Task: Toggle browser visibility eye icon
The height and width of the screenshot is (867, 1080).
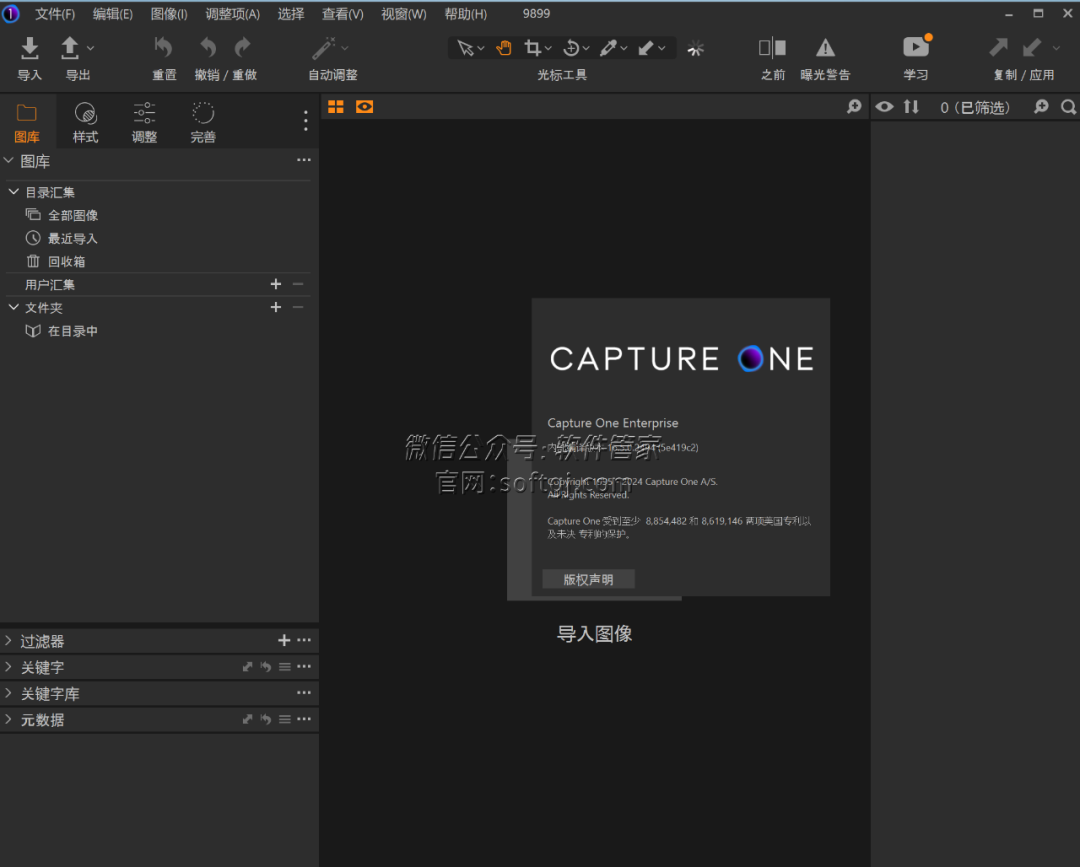Action: 884,107
